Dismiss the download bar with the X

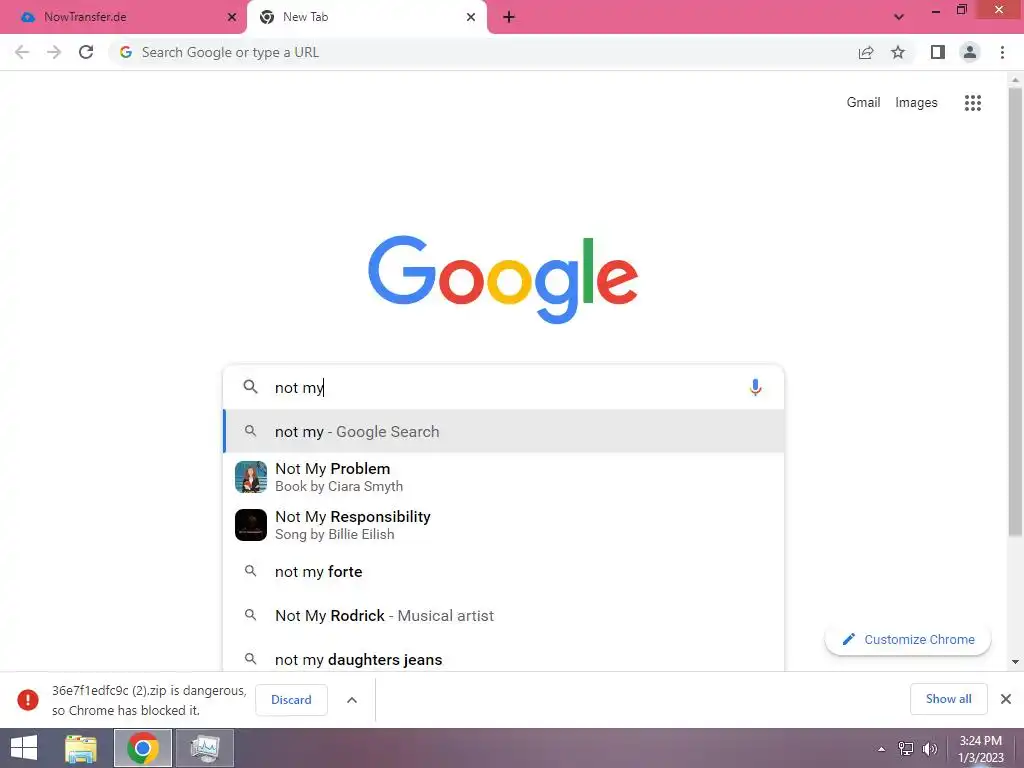(x=1006, y=699)
